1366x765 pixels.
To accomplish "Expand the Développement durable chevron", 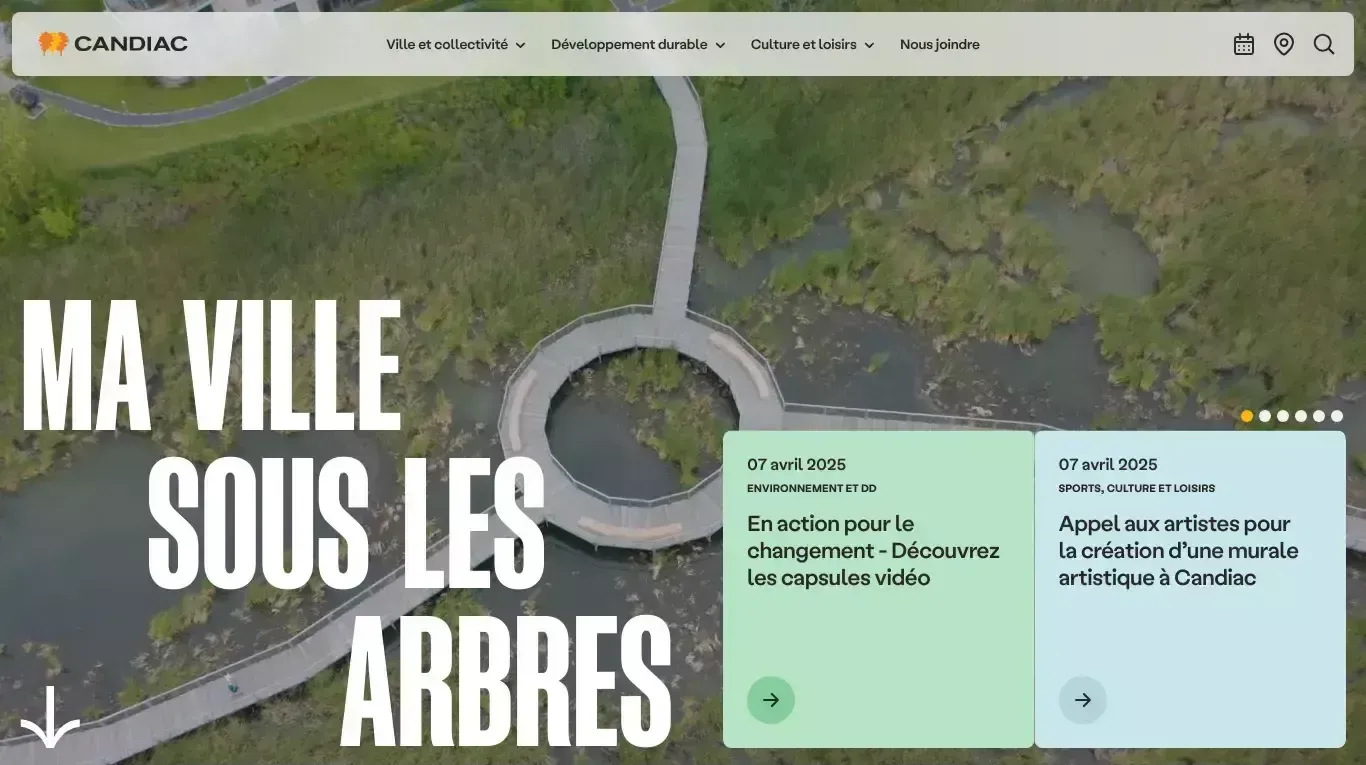I will [720, 45].
